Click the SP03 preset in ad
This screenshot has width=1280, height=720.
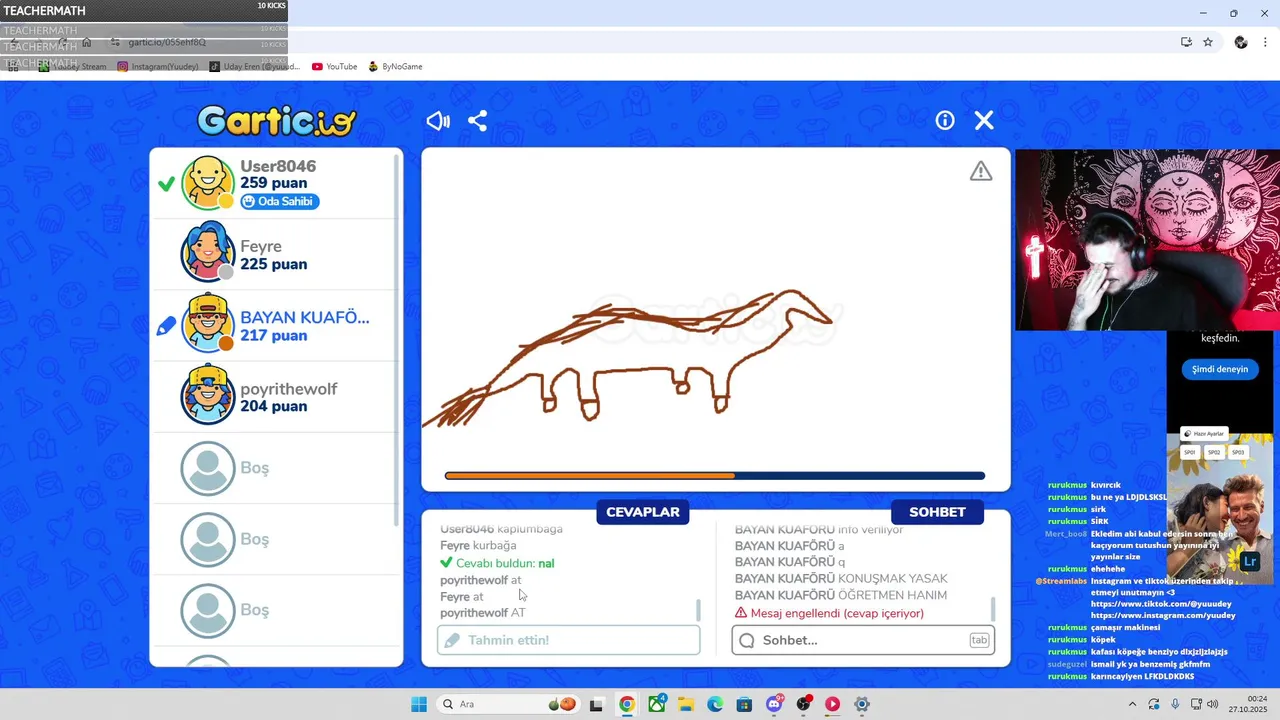(x=1238, y=452)
